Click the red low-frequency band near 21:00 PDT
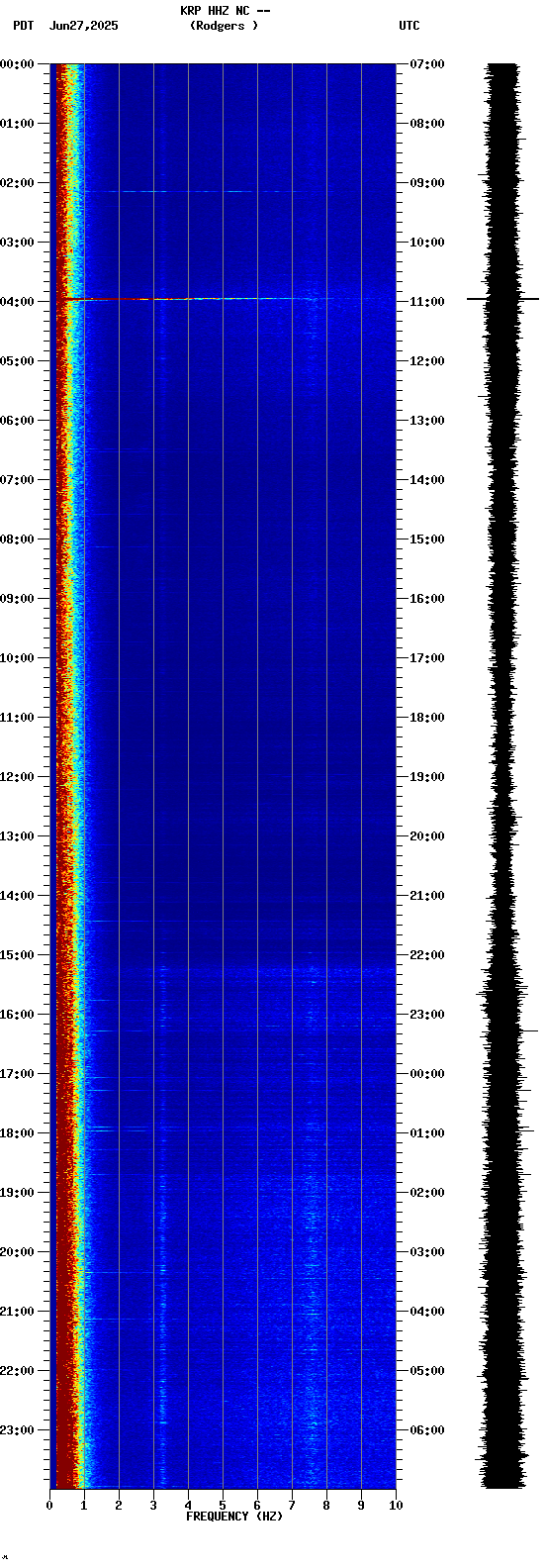This screenshot has width=546, height=1568. click(64, 1312)
